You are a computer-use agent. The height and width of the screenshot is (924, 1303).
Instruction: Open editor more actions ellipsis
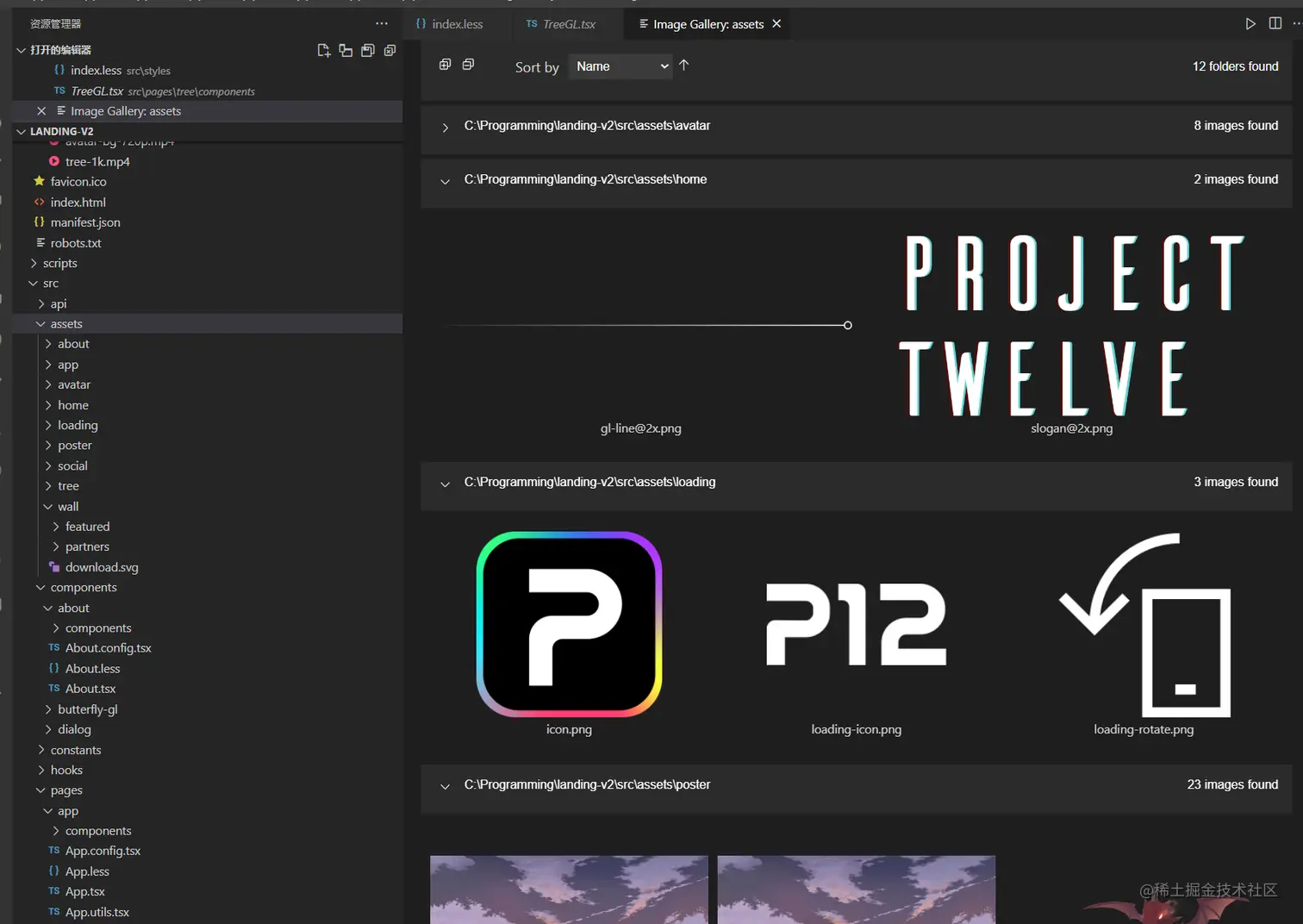pos(1296,24)
